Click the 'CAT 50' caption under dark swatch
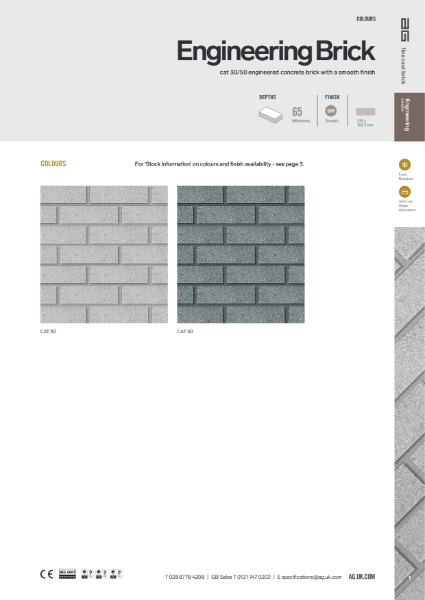Image resolution: width=425 pixels, height=600 pixels. [x=185, y=331]
